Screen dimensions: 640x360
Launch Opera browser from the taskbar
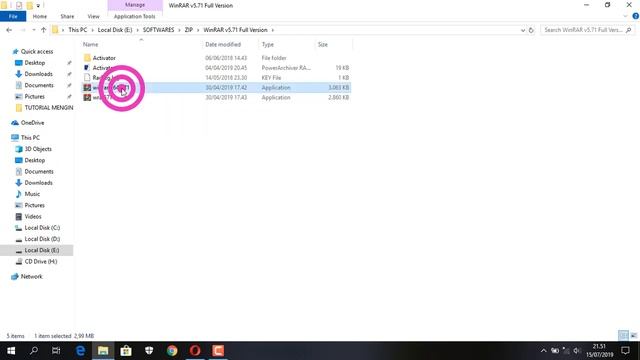(195, 351)
